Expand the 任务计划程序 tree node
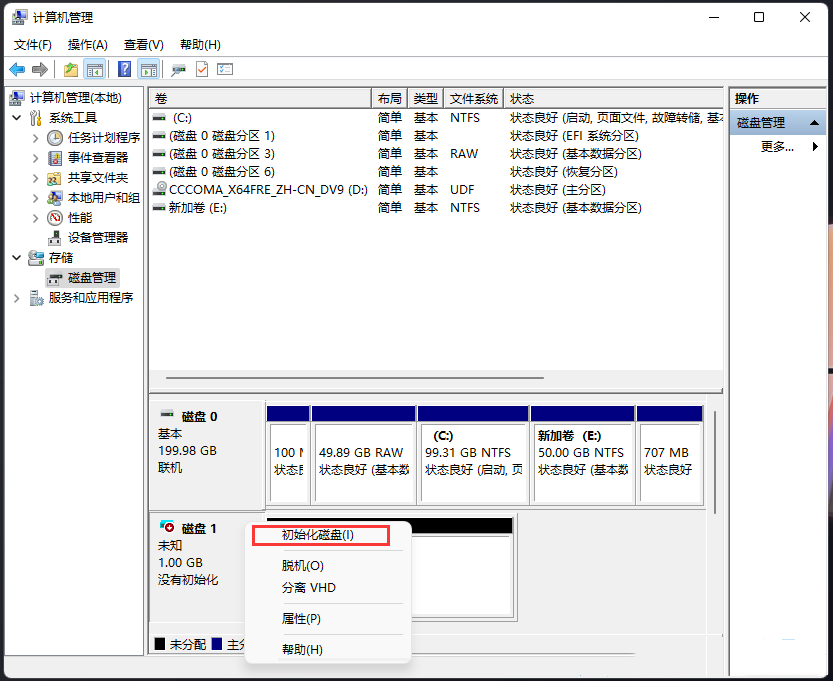Image resolution: width=833 pixels, height=681 pixels. (x=36, y=137)
